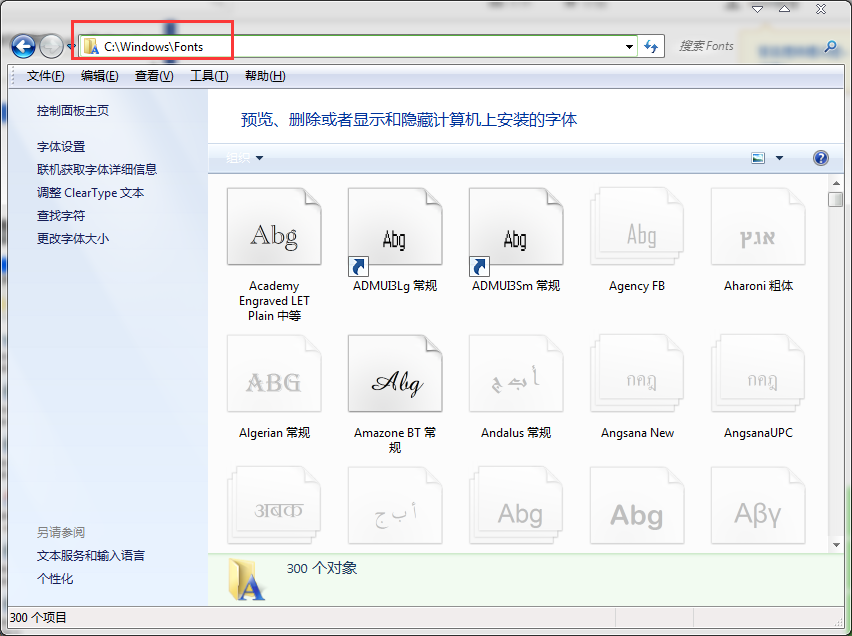The height and width of the screenshot is (636, 852).
Task: Open the view options dropdown arrow
Action: [x=779, y=158]
